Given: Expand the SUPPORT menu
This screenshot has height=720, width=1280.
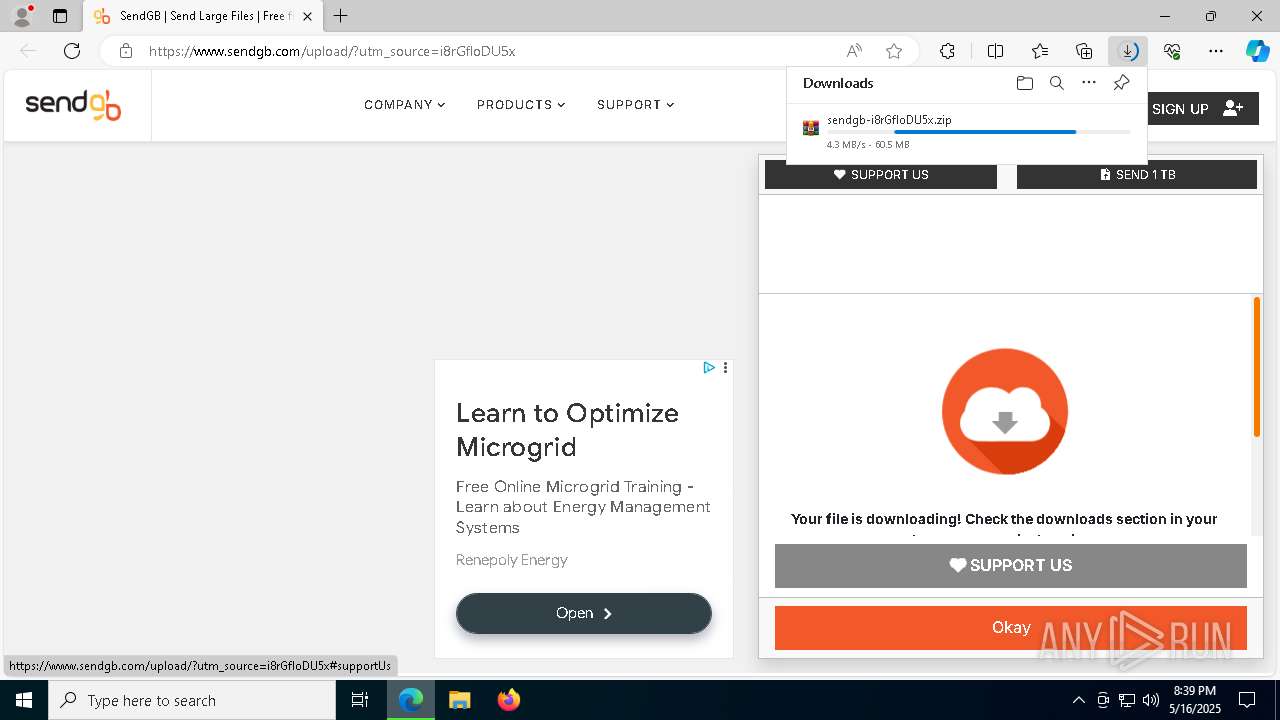Looking at the screenshot, I should point(635,105).
